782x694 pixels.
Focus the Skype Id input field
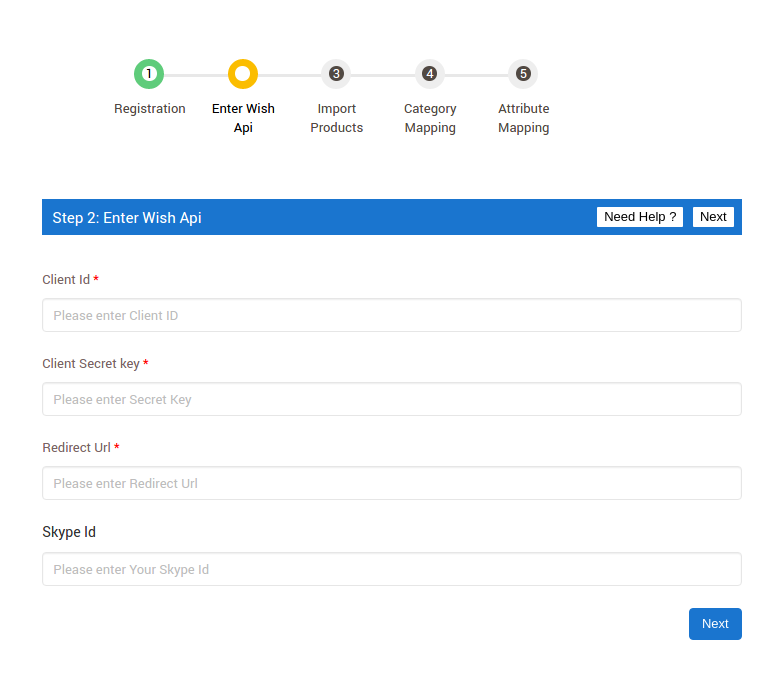(x=392, y=569)
